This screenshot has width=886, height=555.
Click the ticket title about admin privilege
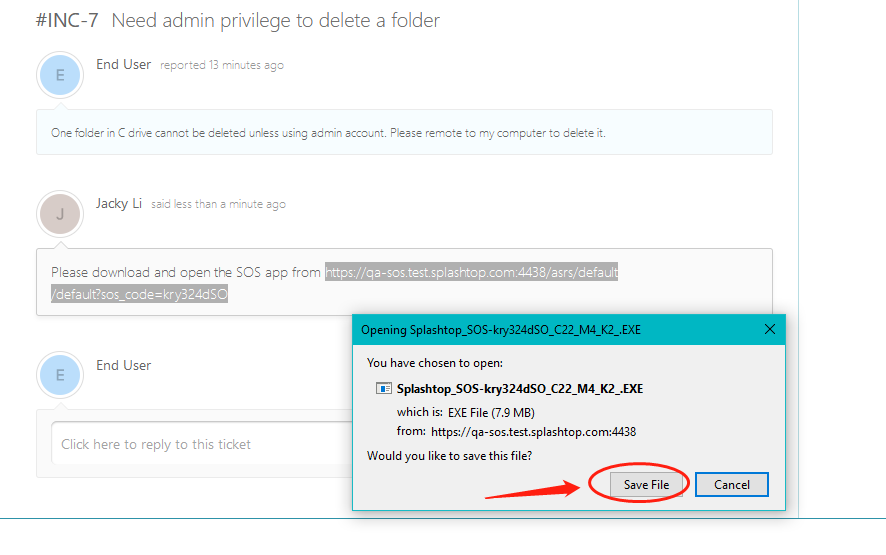[275, 21]
